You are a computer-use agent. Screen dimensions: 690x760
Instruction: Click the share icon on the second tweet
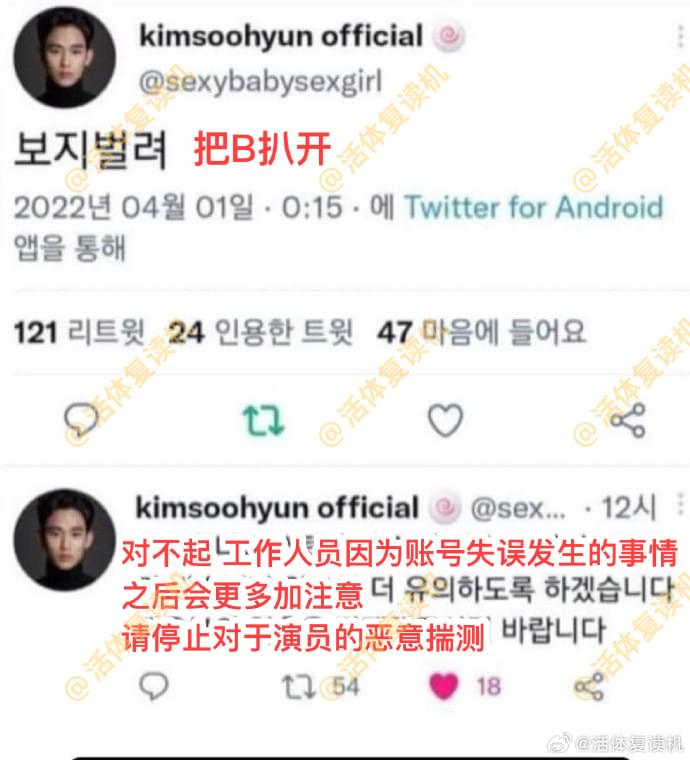(x=589, y=686)
